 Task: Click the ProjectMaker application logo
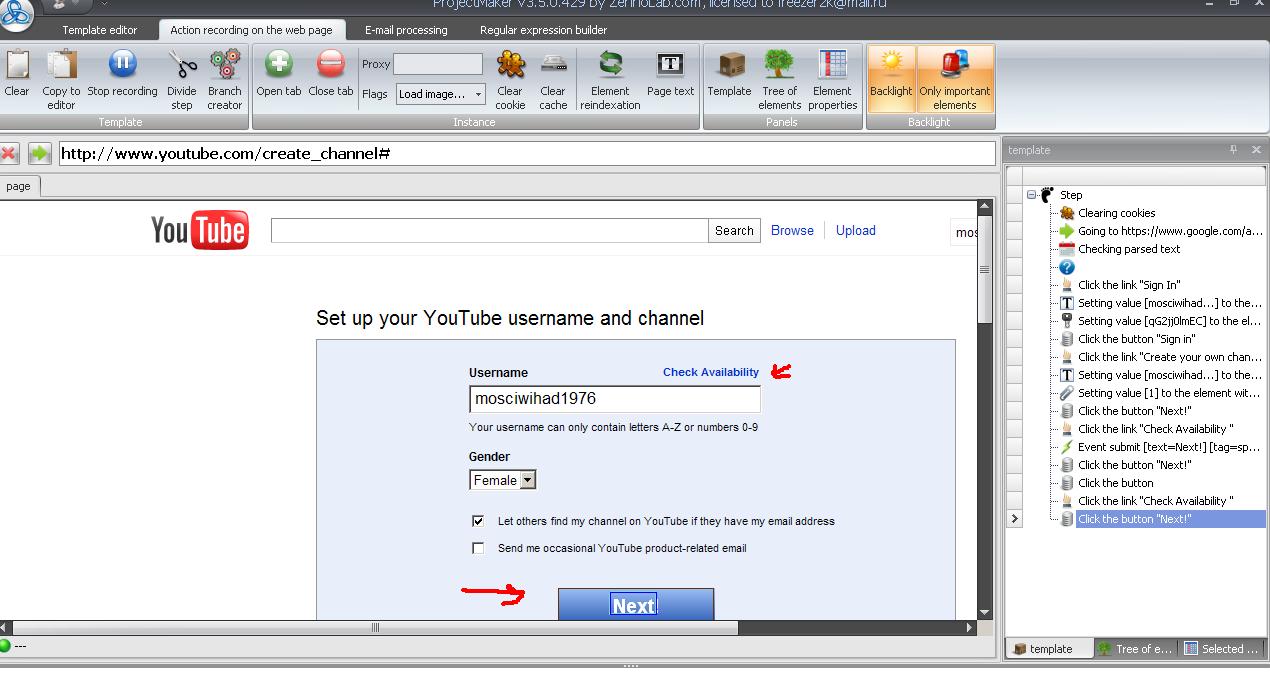pyautogui.click(x=15, y=12)
